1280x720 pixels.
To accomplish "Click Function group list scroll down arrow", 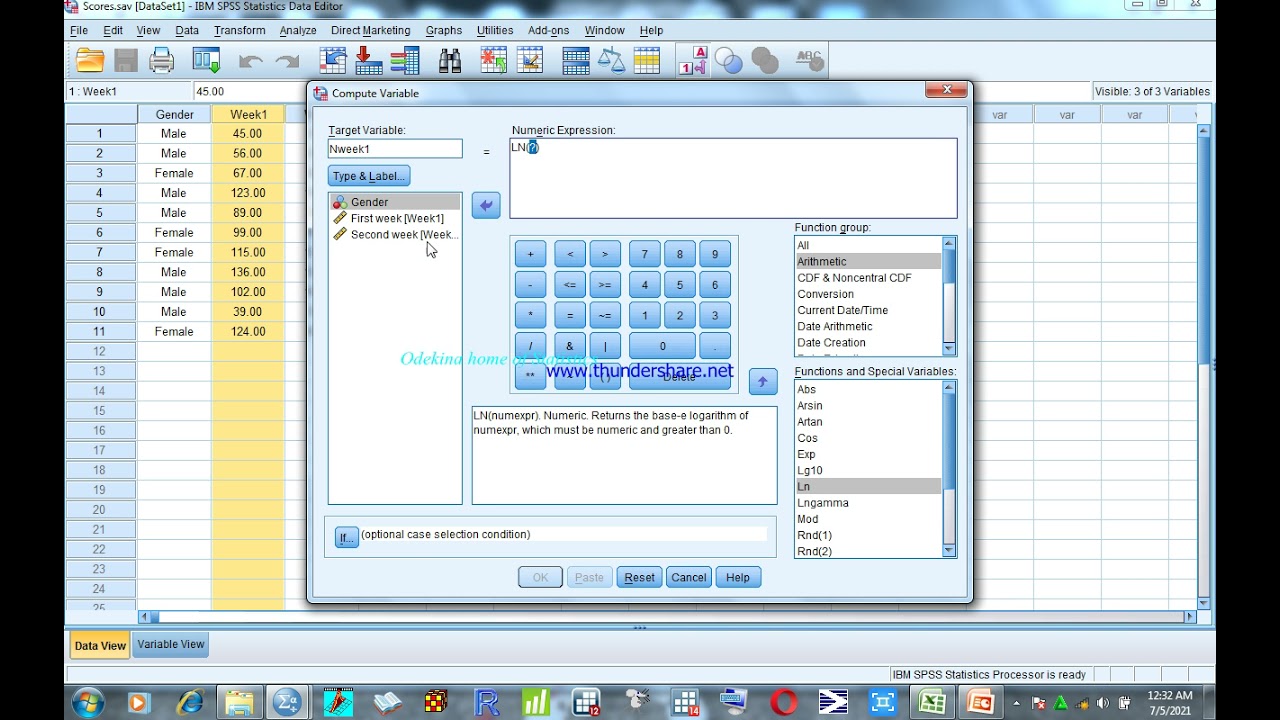I will pos(949,348).
